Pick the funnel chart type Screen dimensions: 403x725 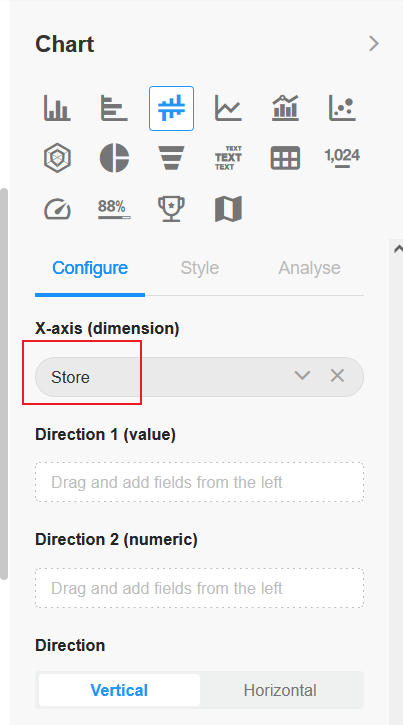point(171,158)
